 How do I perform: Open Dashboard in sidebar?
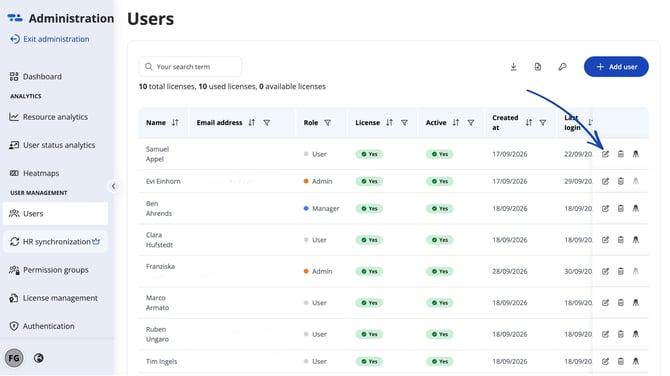pos(55,76)
